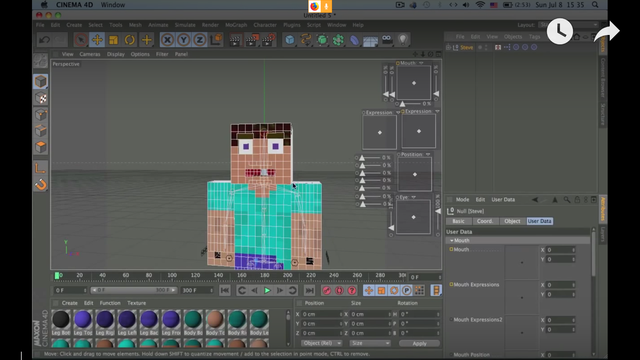Click the Undo arrow icon
Image resolution: width=640 pixels, height=360 pixels.
pyautogui.click(x=44, y=40)
